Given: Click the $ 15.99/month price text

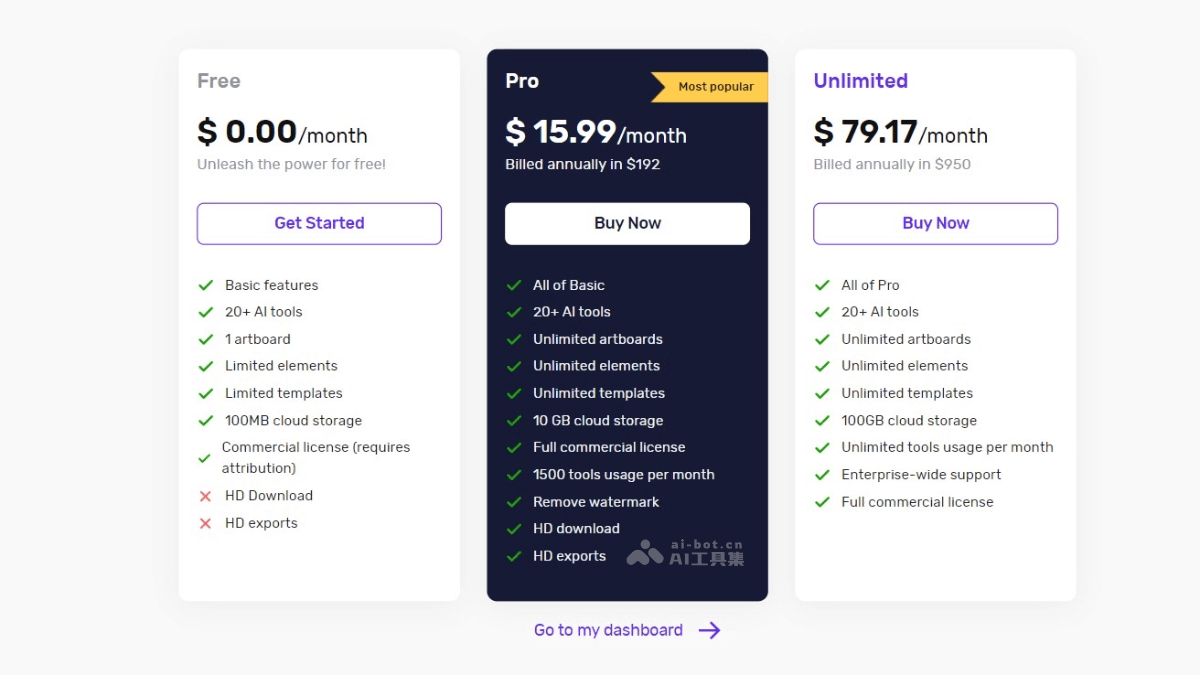Looking at the screenshot, I should (596, 132).
